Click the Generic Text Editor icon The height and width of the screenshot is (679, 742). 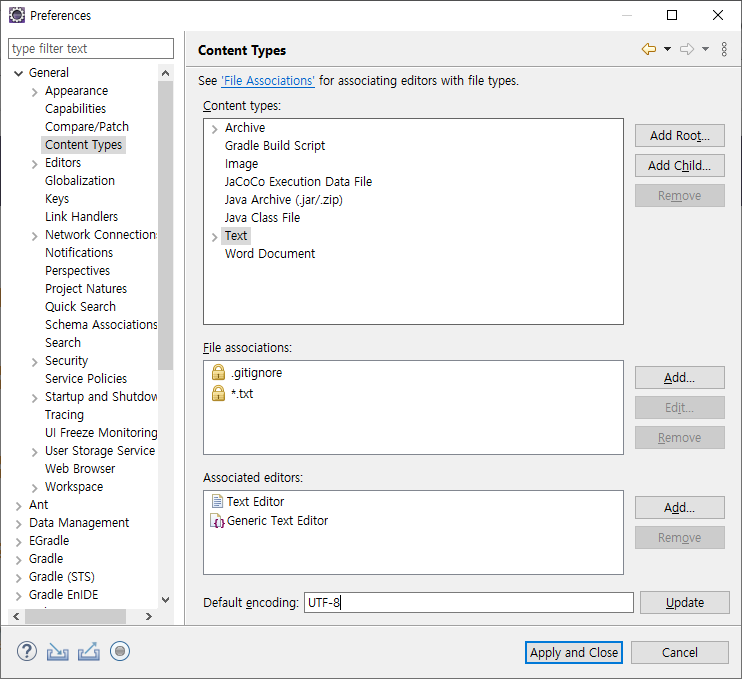pyautogui.click(x=217, y=521)
